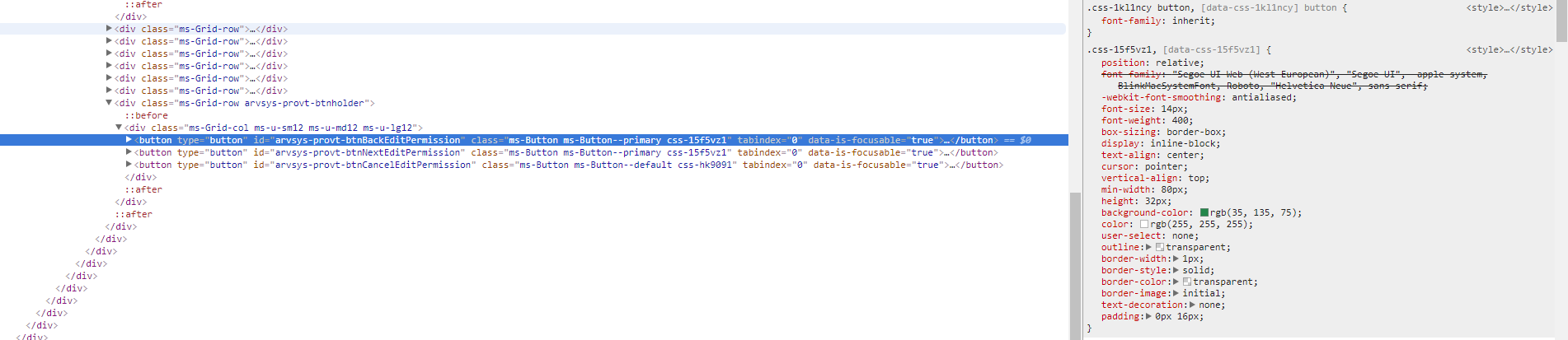1568x340 pixels.
Task: Open the border-color transparent swatch
Action: (x=1187, y=282)
